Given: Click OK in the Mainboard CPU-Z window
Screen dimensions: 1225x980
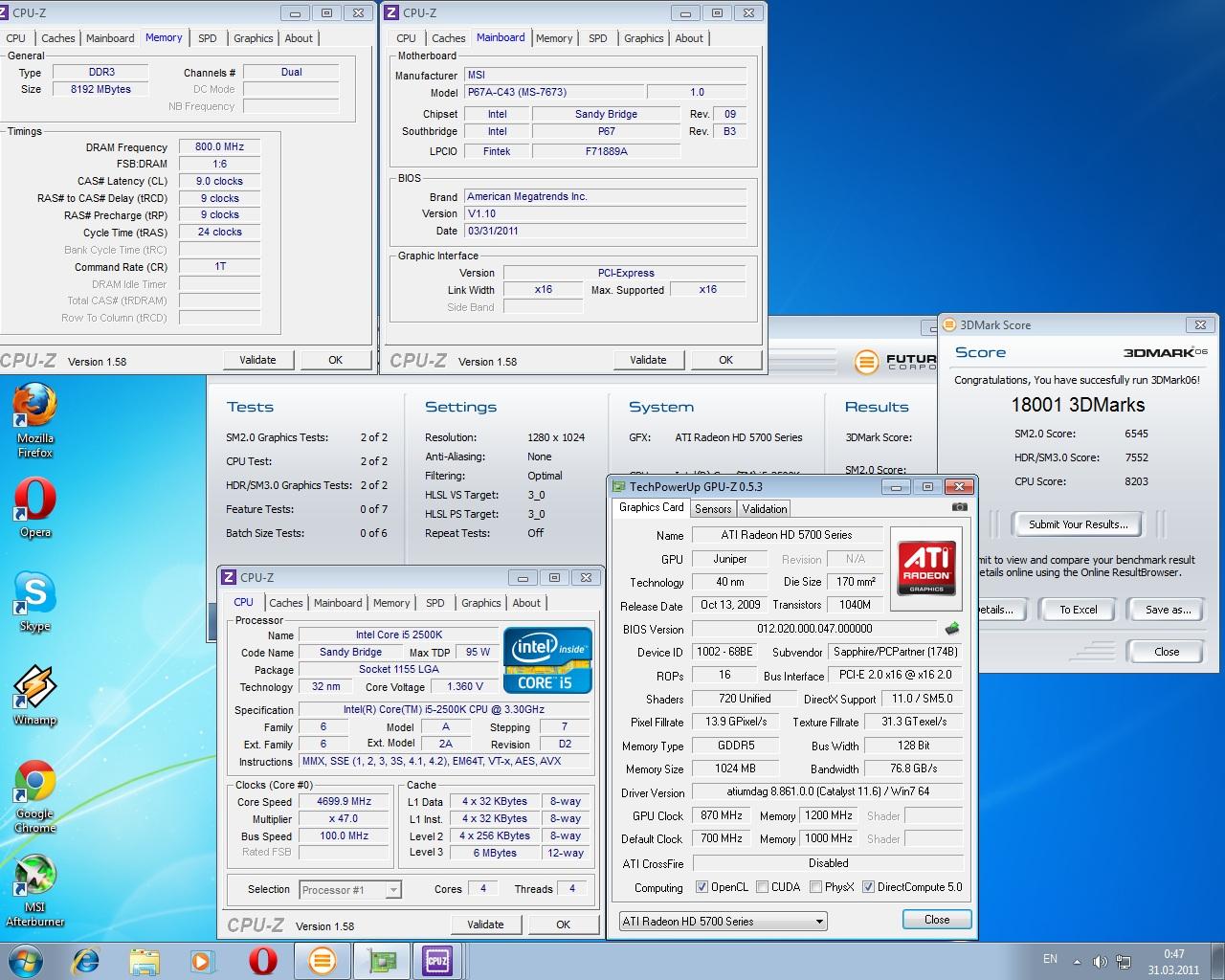Looking at the screenshot, I should click(x=725, y=360).
